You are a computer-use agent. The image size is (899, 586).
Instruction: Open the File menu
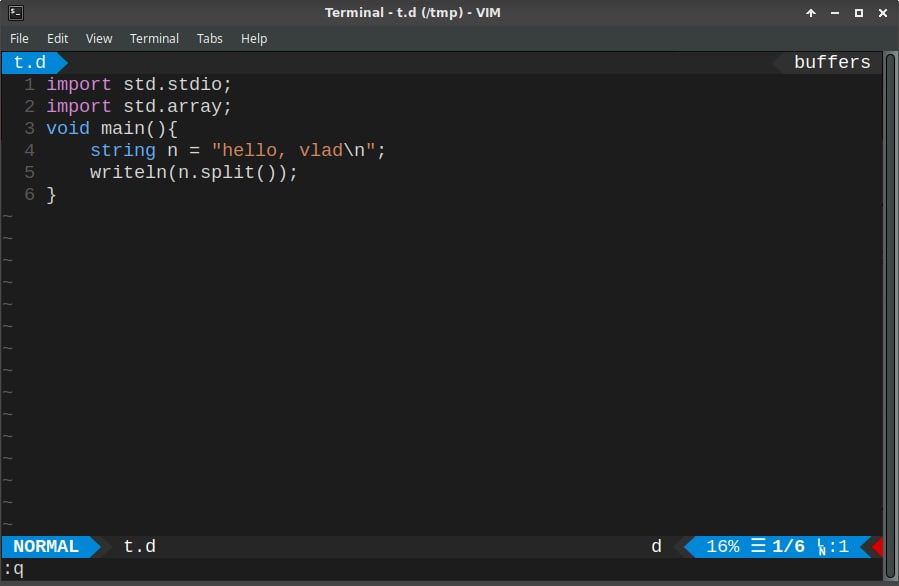point(19,38)
